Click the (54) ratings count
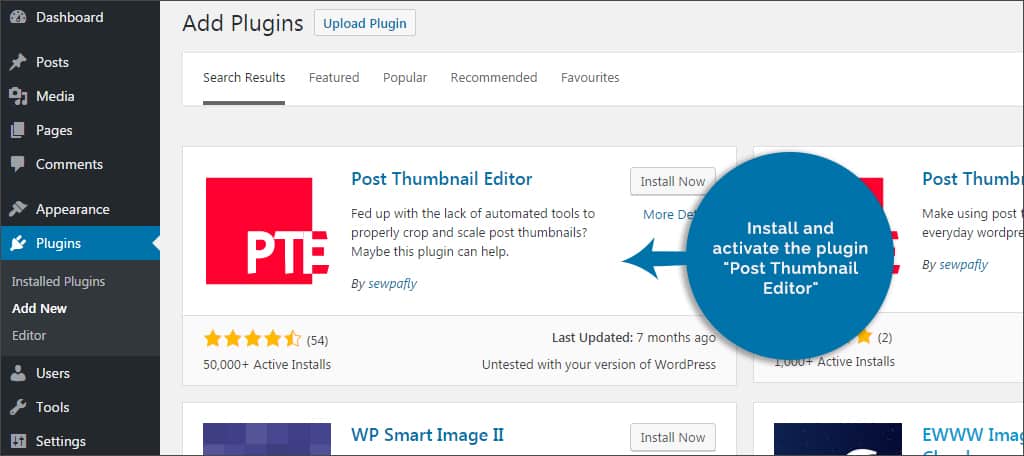 point(317,340)
